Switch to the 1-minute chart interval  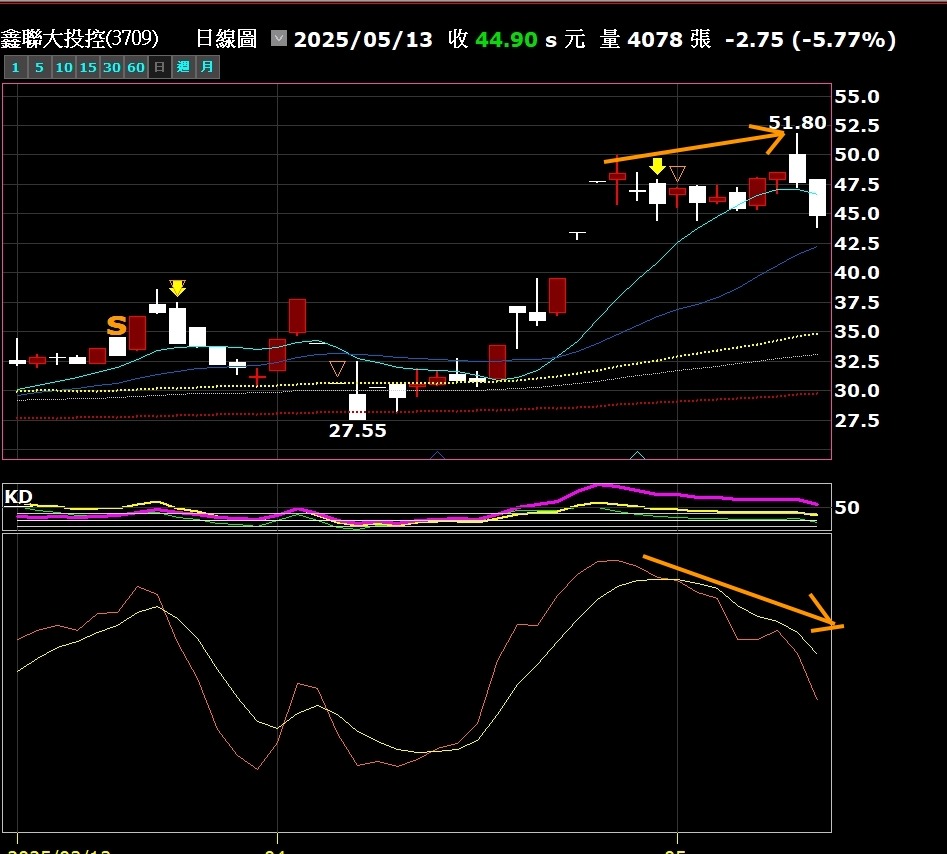point(15,67)
